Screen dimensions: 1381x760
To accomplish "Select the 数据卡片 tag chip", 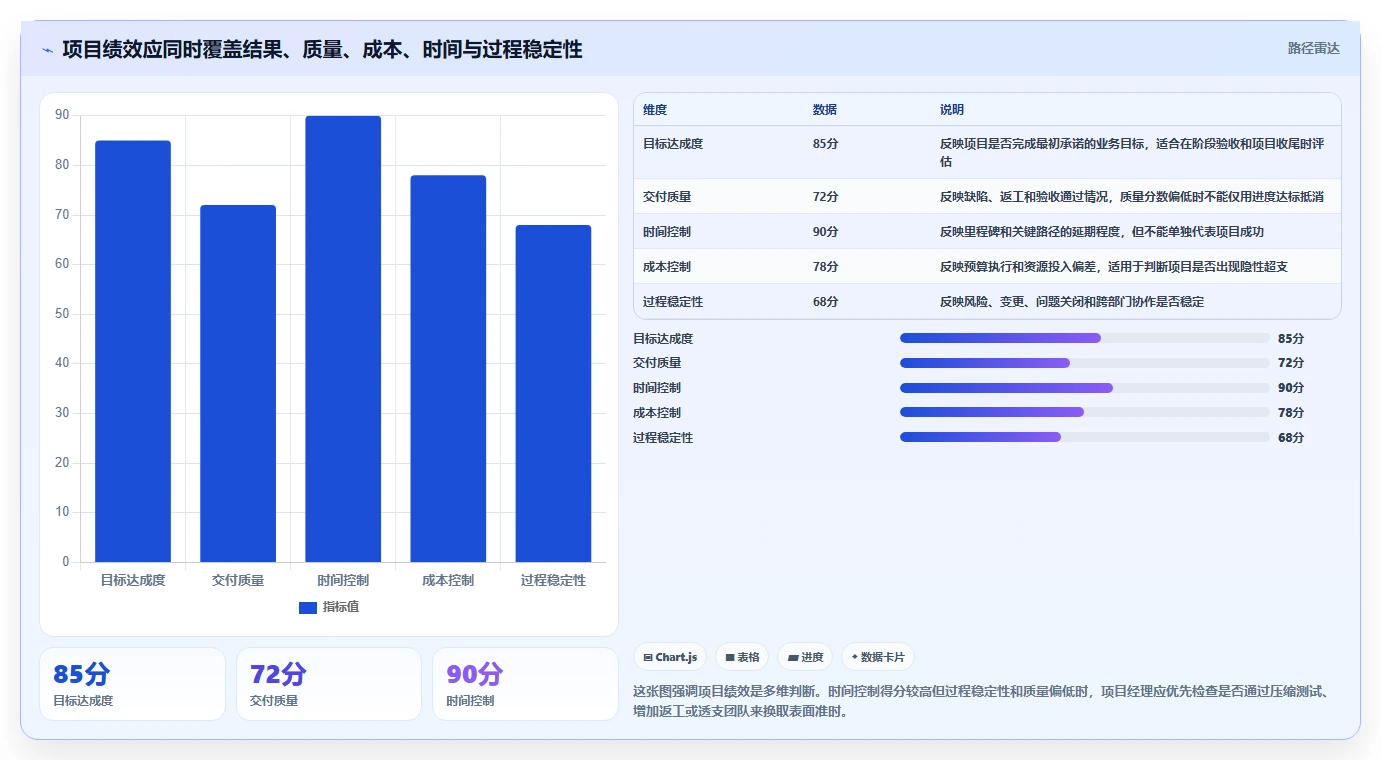I will click(x=877, y=657).
